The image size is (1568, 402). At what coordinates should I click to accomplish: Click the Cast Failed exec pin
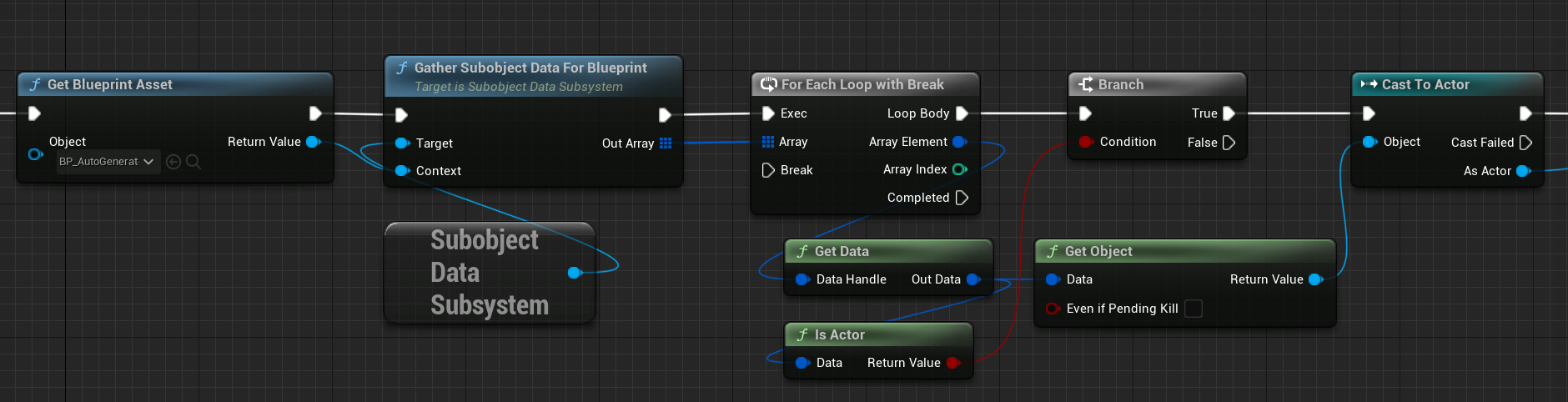[1525, 143]
